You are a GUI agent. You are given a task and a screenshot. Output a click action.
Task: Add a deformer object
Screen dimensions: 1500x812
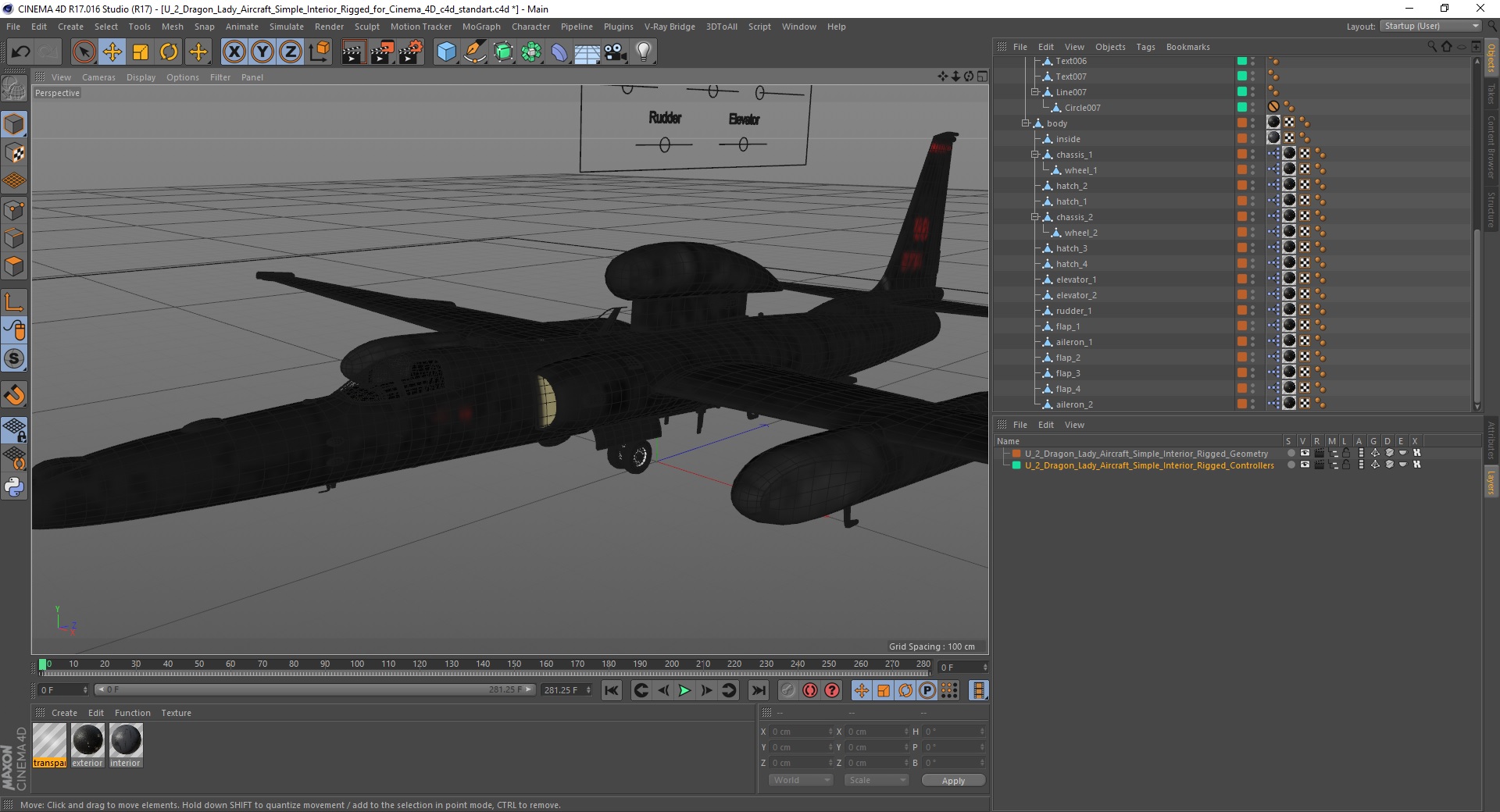tap(559, 52)
